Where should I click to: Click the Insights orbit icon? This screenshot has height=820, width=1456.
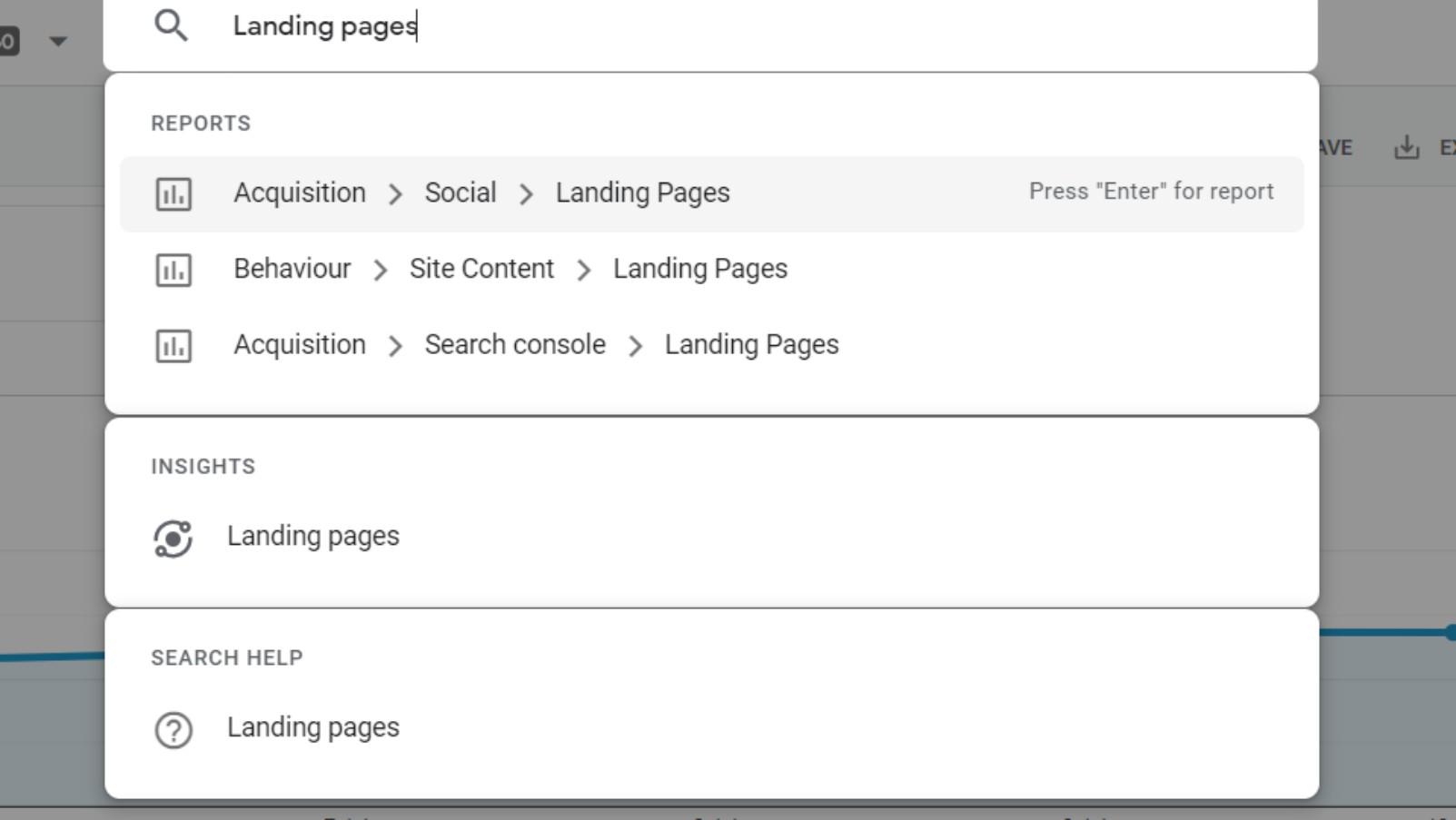pos(173,537)
